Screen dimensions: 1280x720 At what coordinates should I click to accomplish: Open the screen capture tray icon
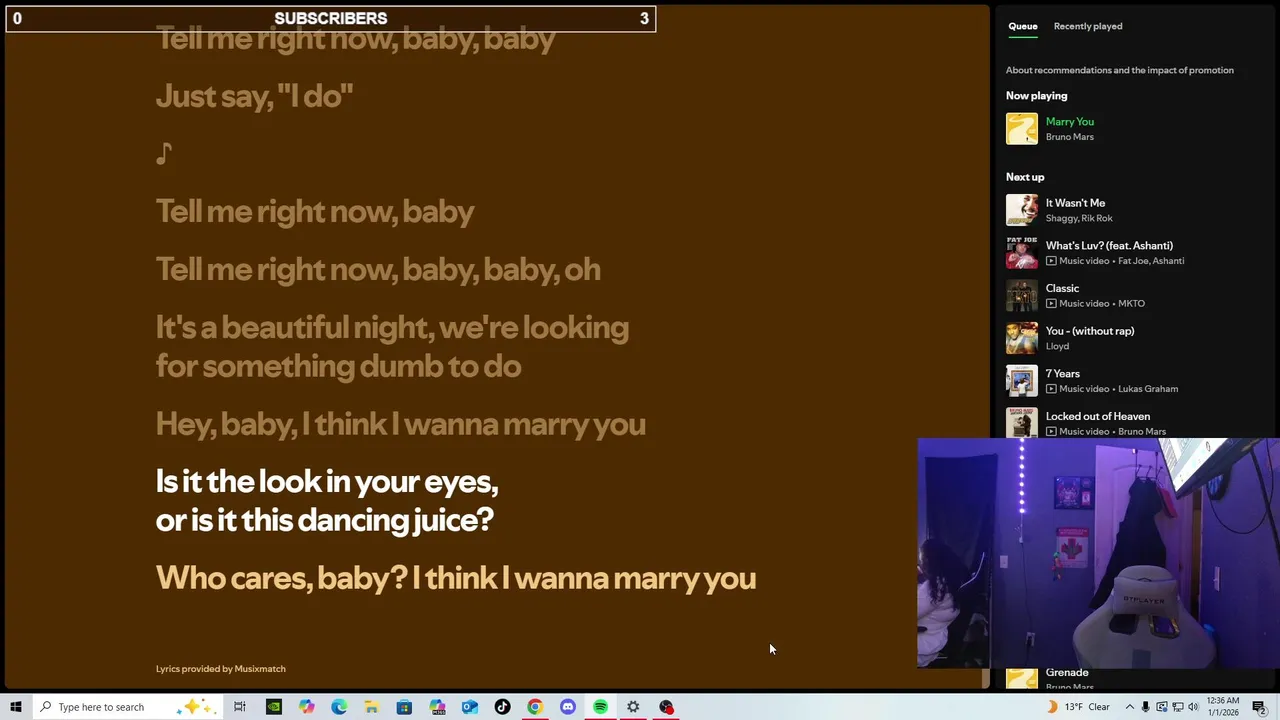click(x=1161, y=707)
